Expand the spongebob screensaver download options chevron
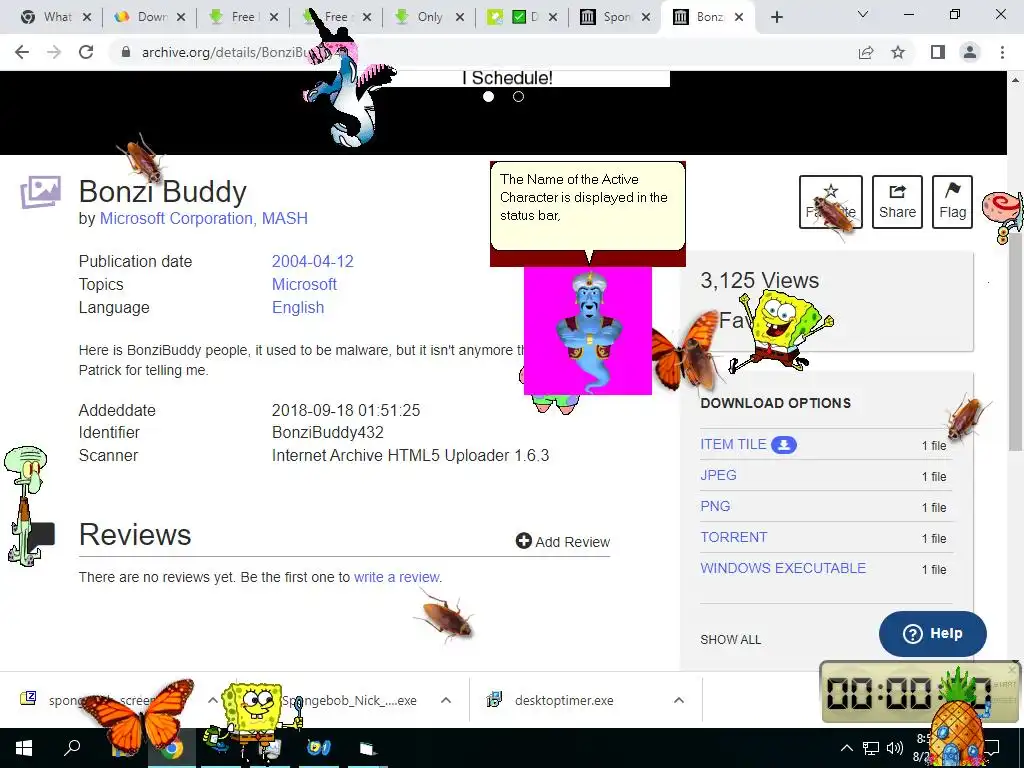This screenshot has width=1024, height=768. (212, 700)
